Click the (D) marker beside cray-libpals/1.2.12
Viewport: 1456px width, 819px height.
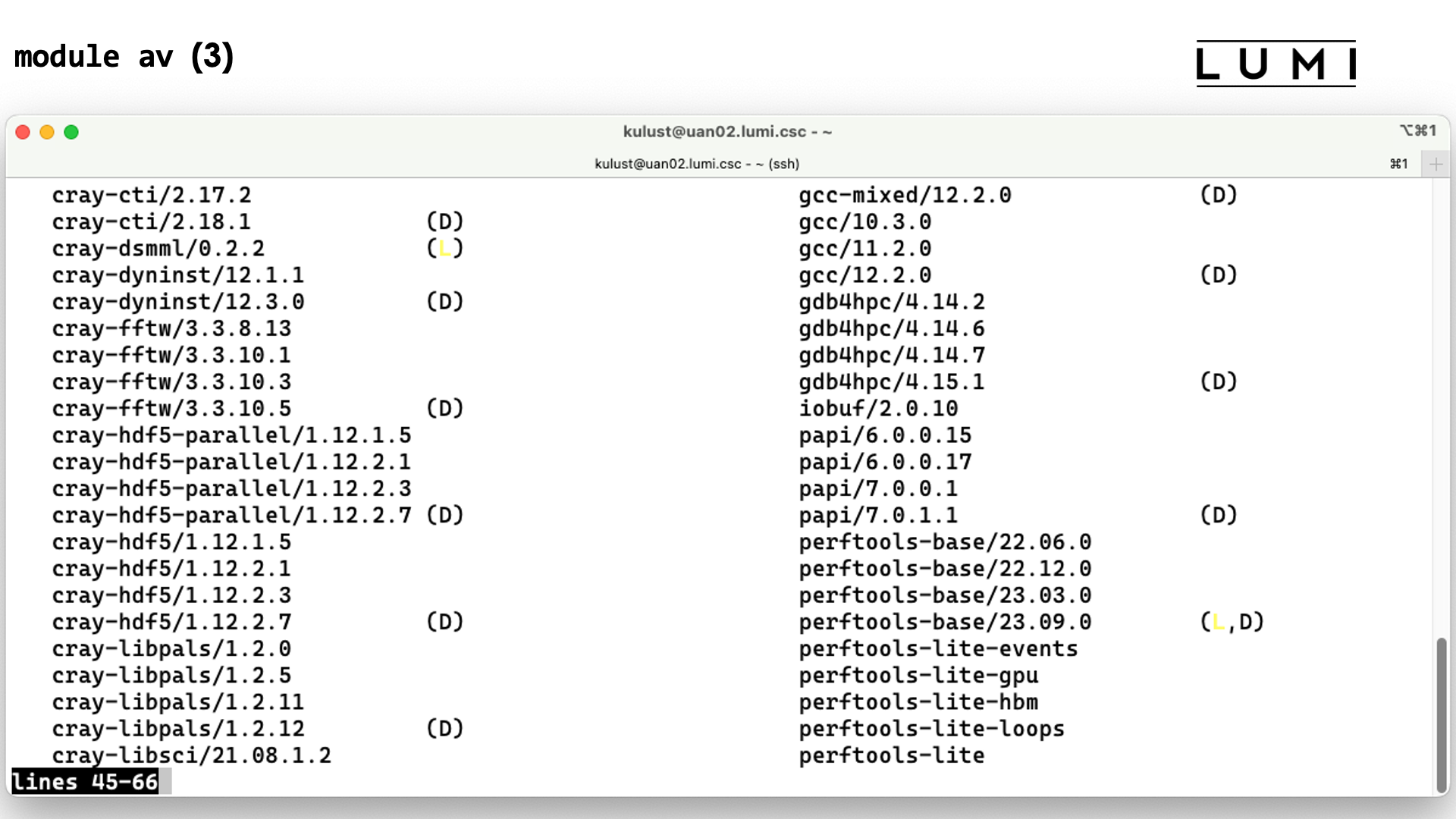(x=445, y=729)
